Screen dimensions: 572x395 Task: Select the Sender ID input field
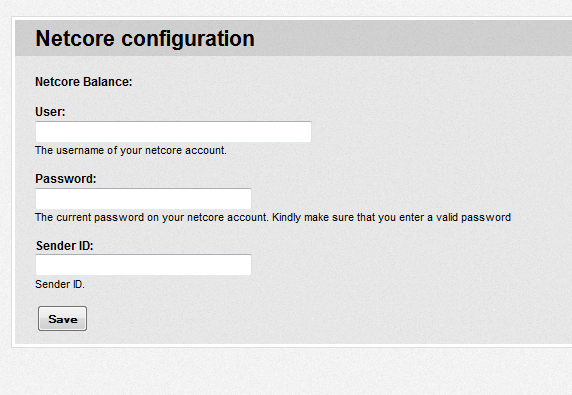point(143,265)
